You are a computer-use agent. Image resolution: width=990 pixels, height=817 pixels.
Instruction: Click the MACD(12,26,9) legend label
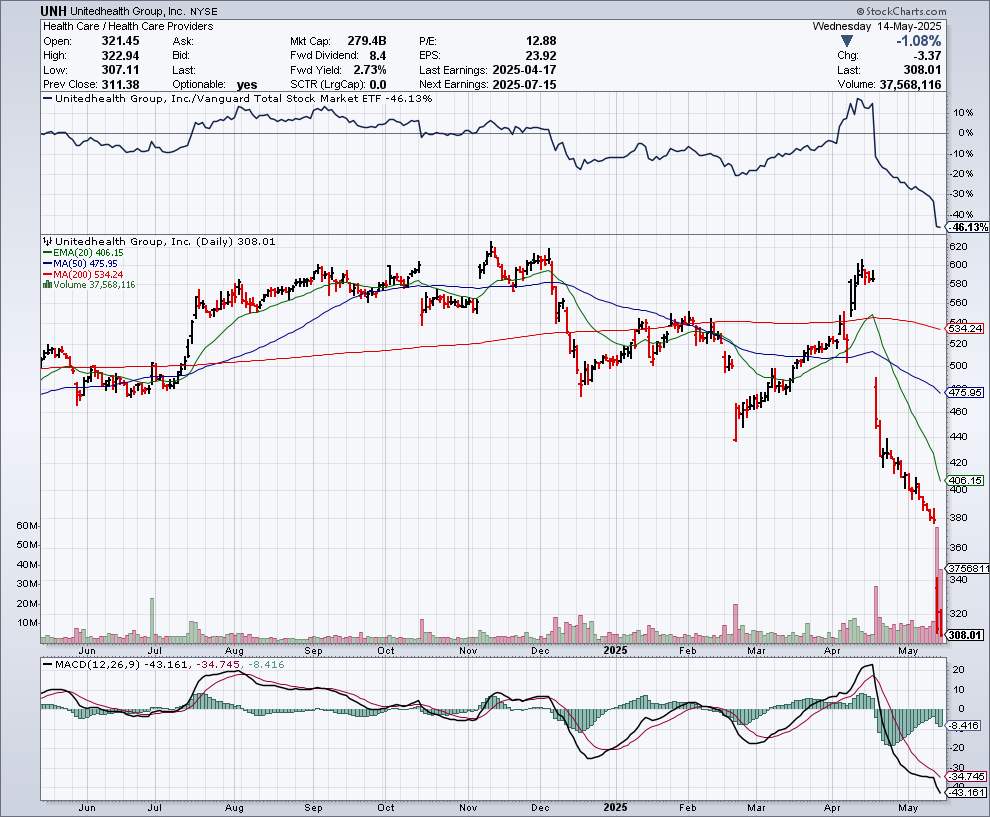click(98, 664)
